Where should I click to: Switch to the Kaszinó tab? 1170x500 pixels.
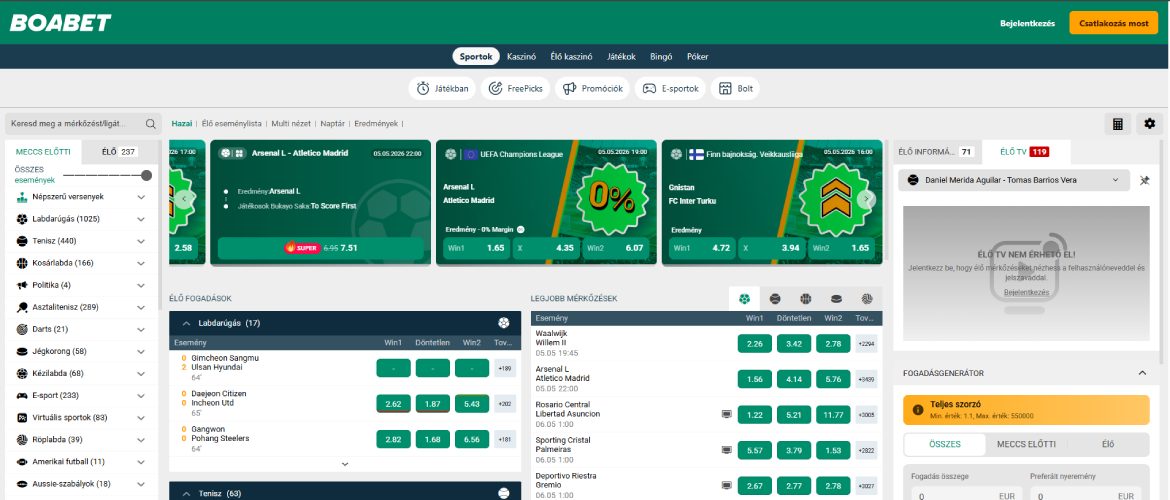point(522,57)
